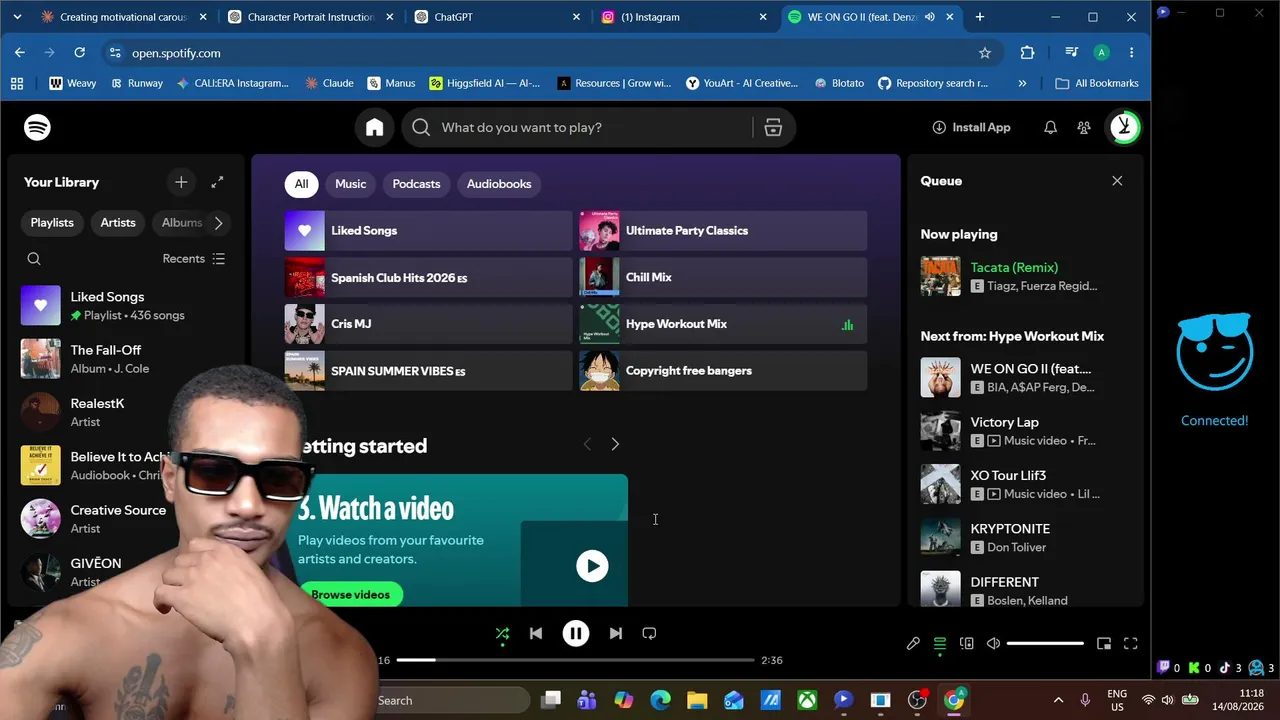Expand Your Library to full view
1280x720 pixels.
[217, 182]
